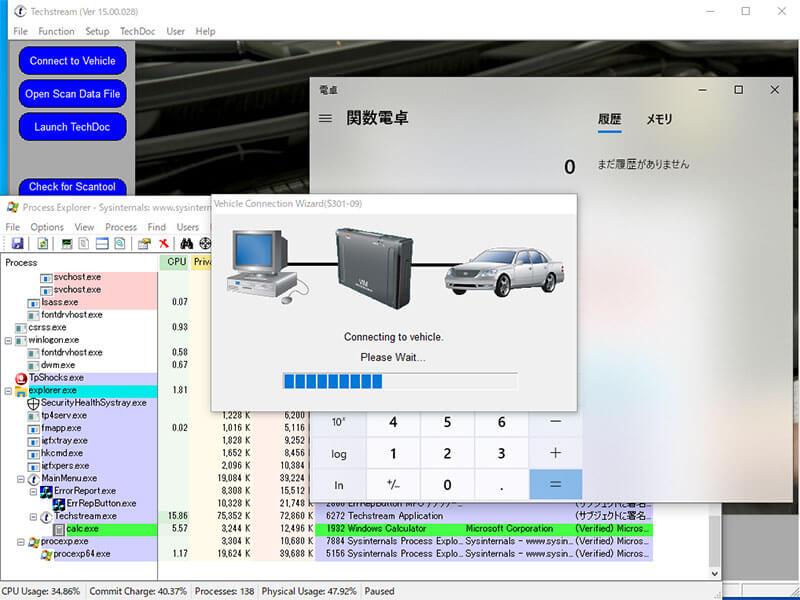
Task: Click Check for Scantool button
Action: click(72, 187)
